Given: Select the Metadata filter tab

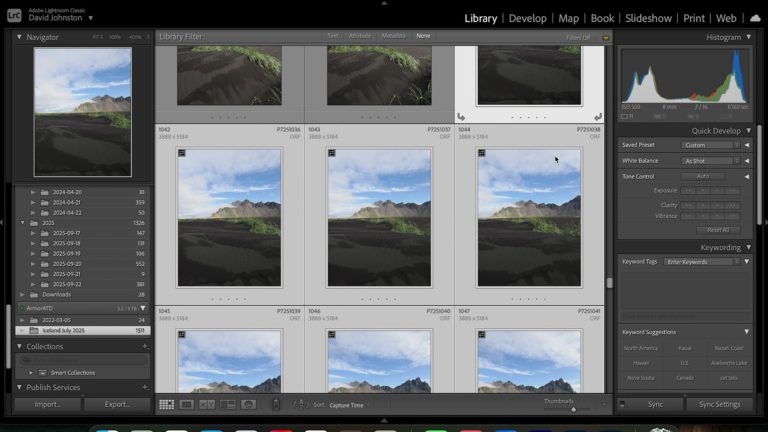Looking at the screenshot, I should pyautogui.click(x=394, y=36).
